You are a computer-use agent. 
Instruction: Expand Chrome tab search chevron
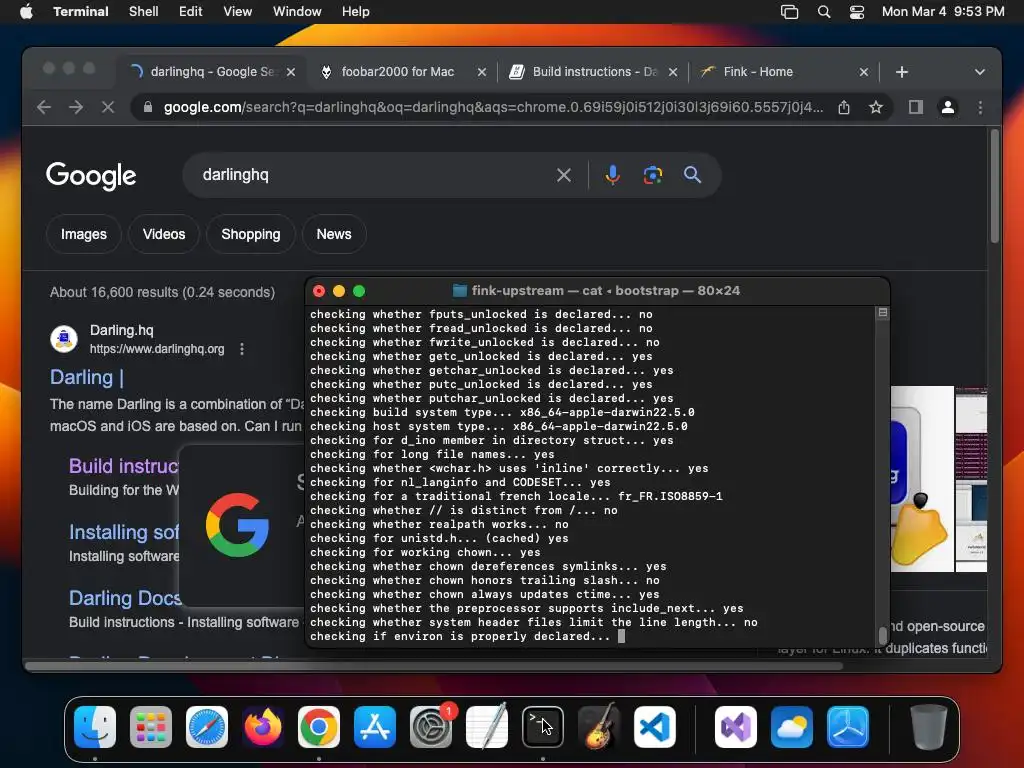pos(980,72)
